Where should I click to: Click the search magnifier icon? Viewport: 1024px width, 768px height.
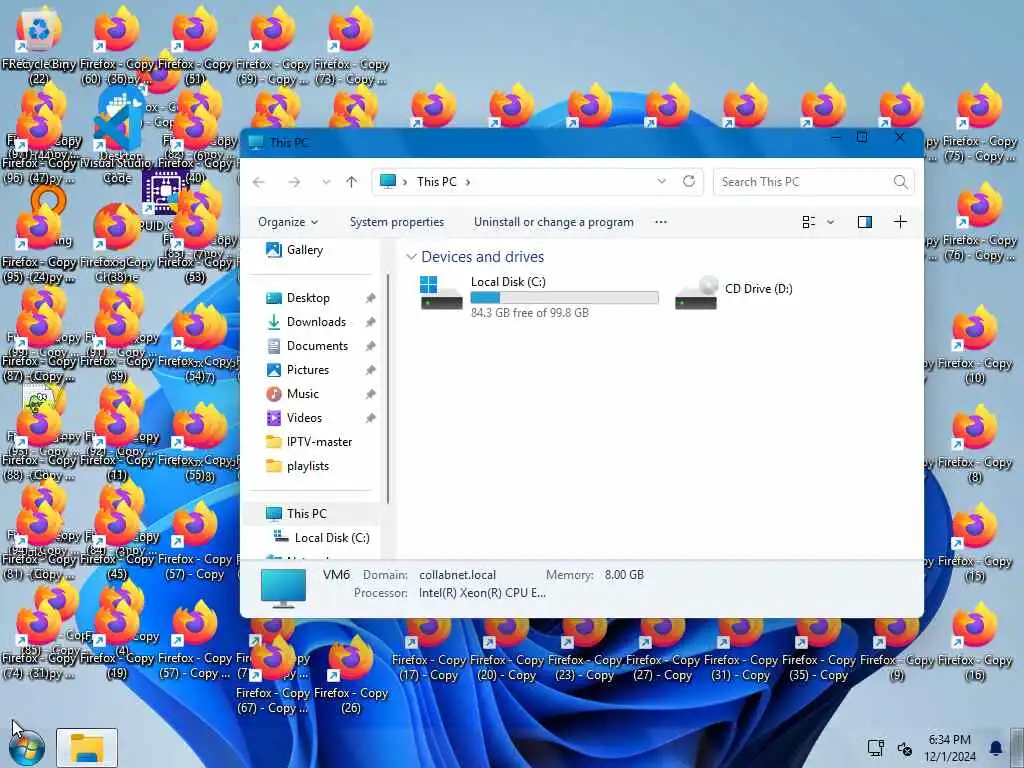click(901, 182)
